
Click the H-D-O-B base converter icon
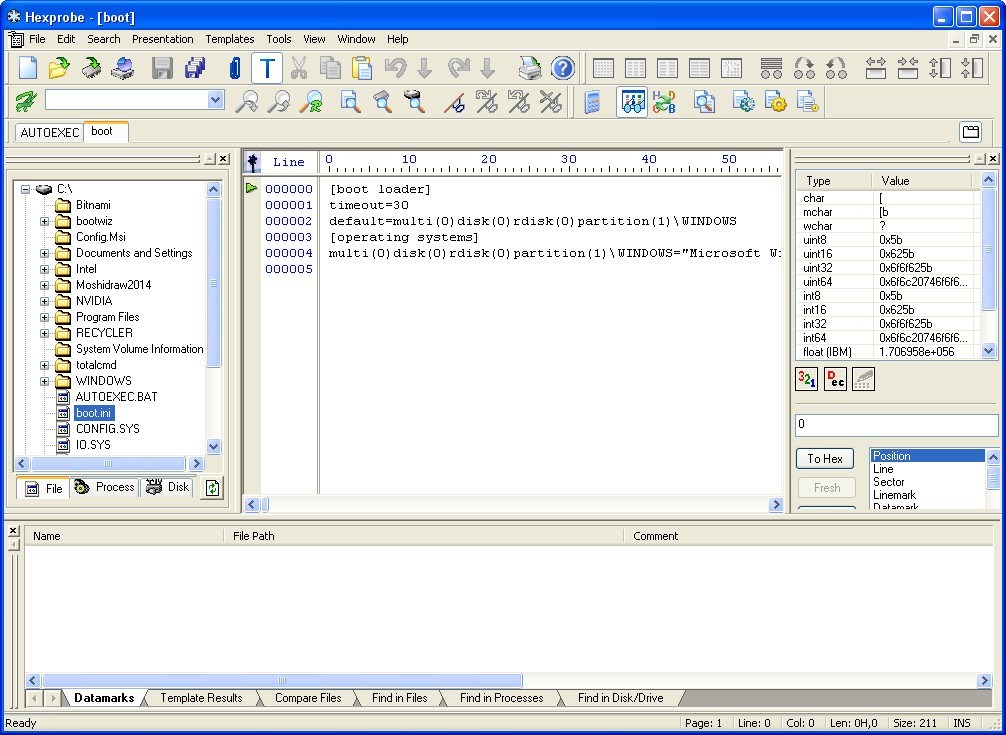click(x=664, y=101)
